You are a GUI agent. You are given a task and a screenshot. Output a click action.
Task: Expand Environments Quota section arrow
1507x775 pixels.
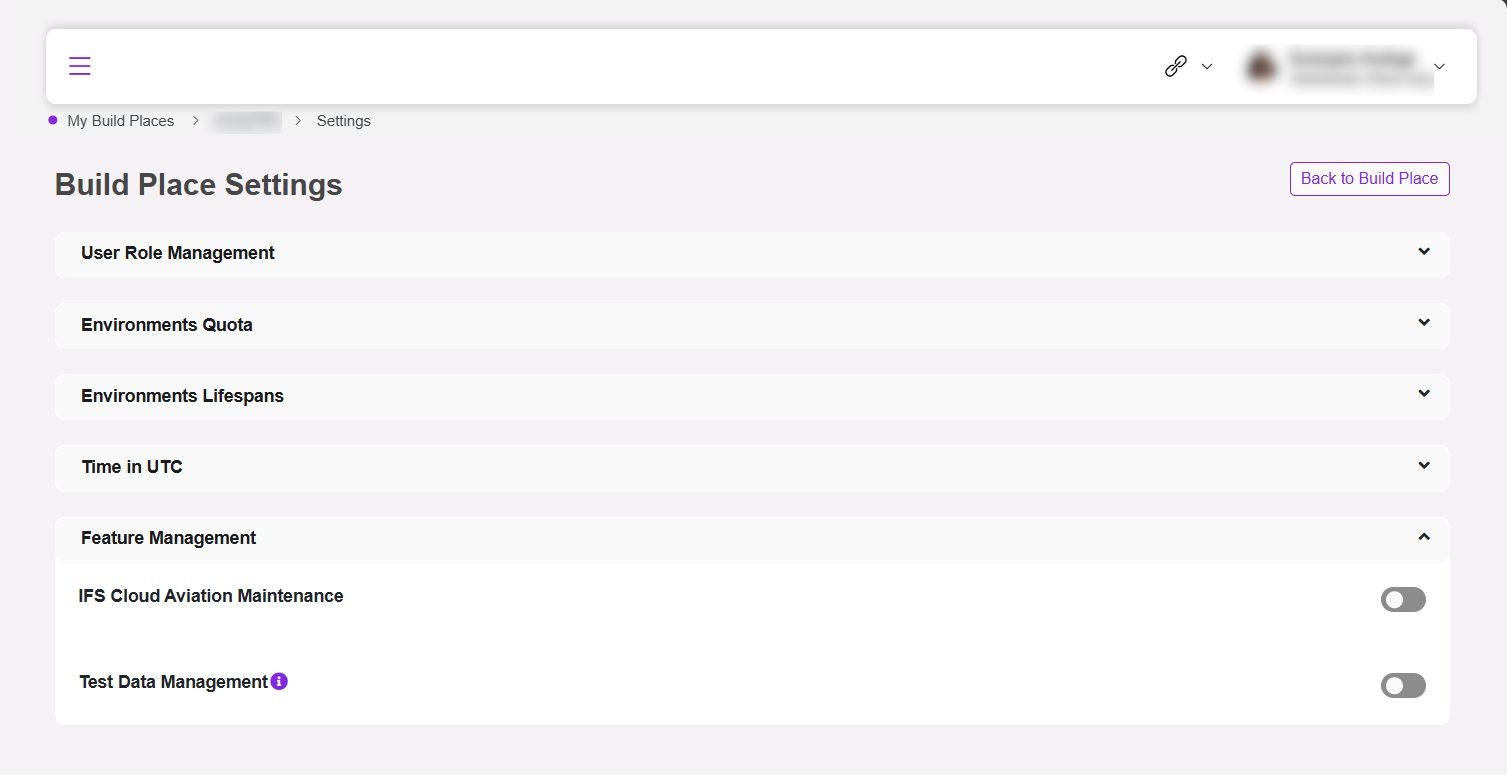[1424, 322]
